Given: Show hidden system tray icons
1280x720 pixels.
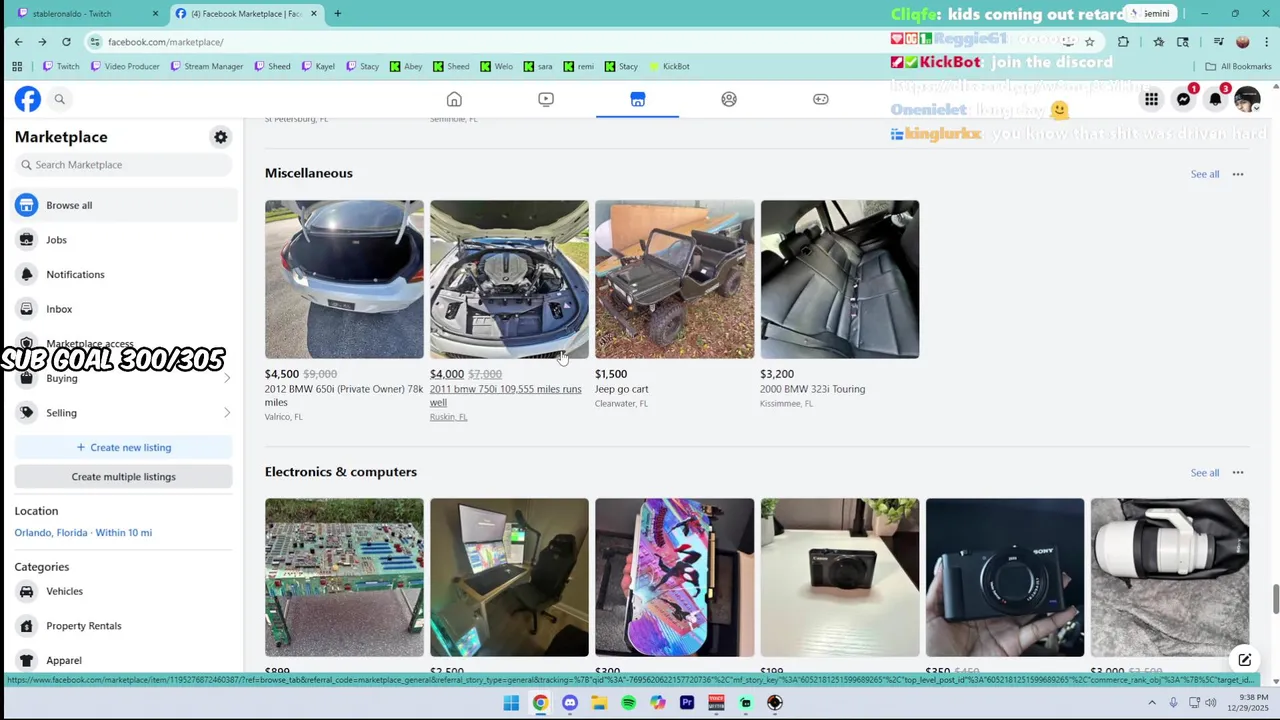Looking at the screenshot, I should 1152,703.
